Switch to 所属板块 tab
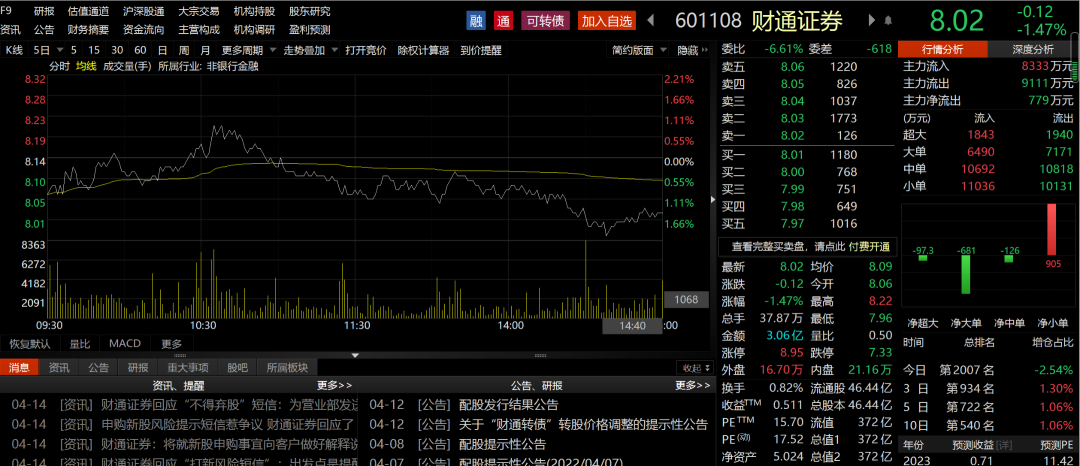The height and width of the screenshot is (466, 1080). (x=288, y=368)
